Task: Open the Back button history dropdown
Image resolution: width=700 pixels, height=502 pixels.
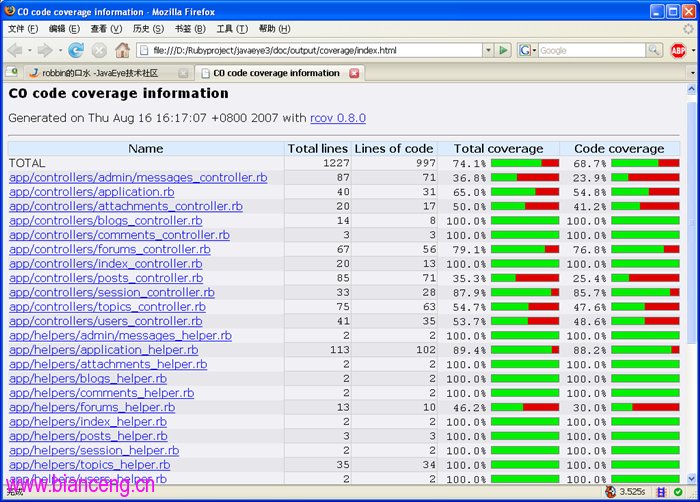Action: coord(29,50)
